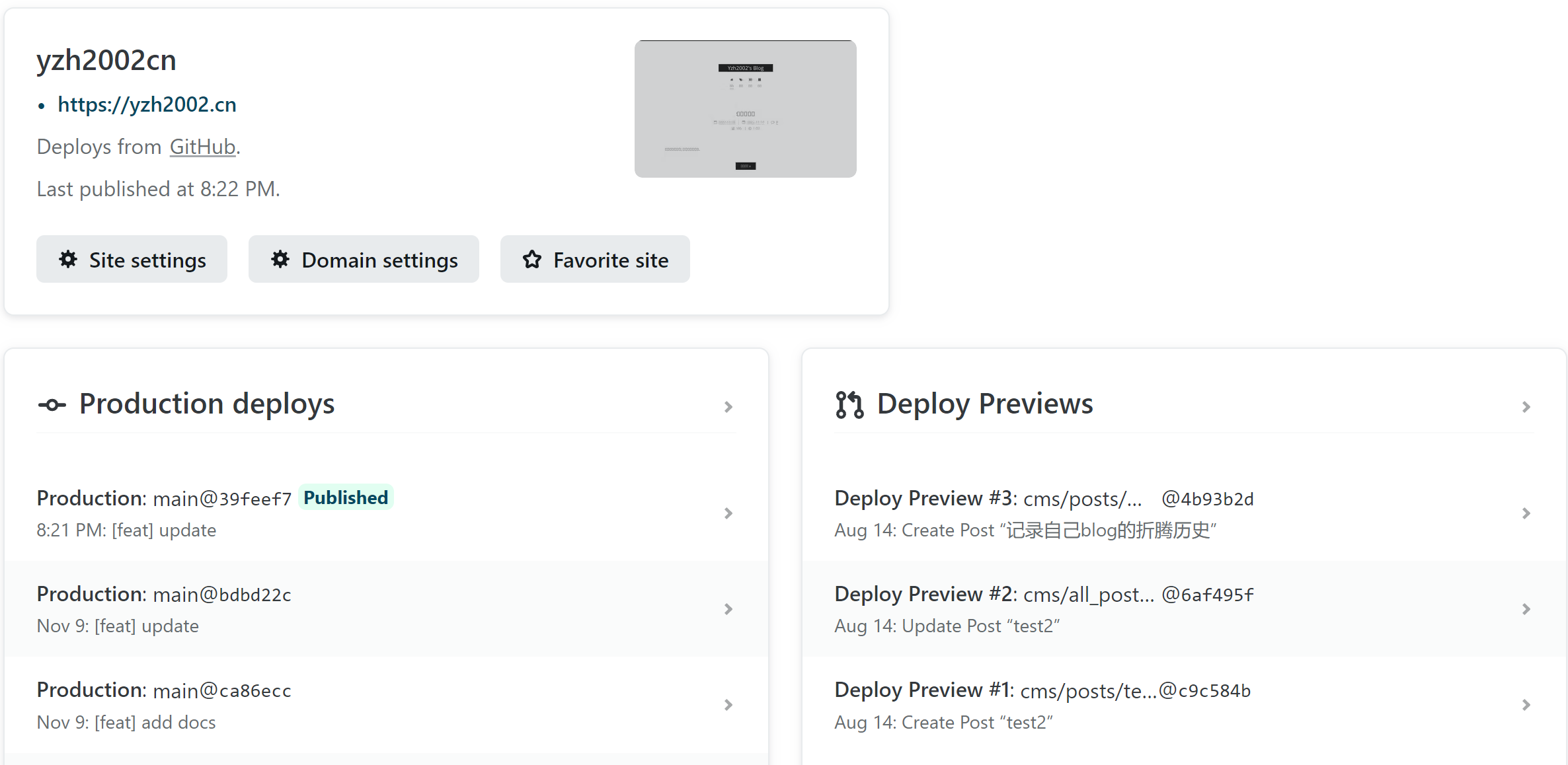
Task: Open chevron for Deploy Preview #1
Action: pyautogui.click(x=1526, y=705)
